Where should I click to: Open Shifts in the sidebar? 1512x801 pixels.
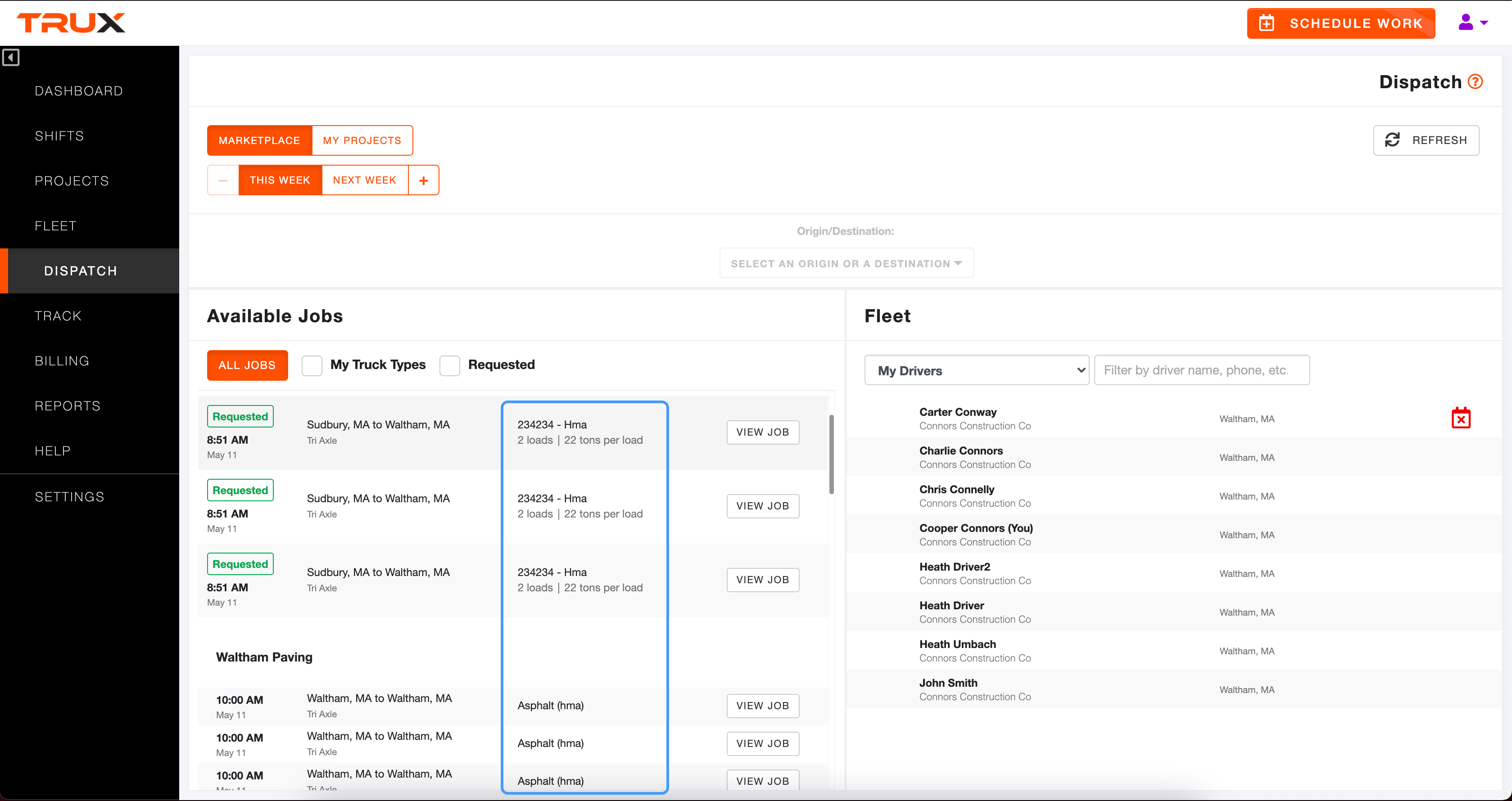pos(59,136)
